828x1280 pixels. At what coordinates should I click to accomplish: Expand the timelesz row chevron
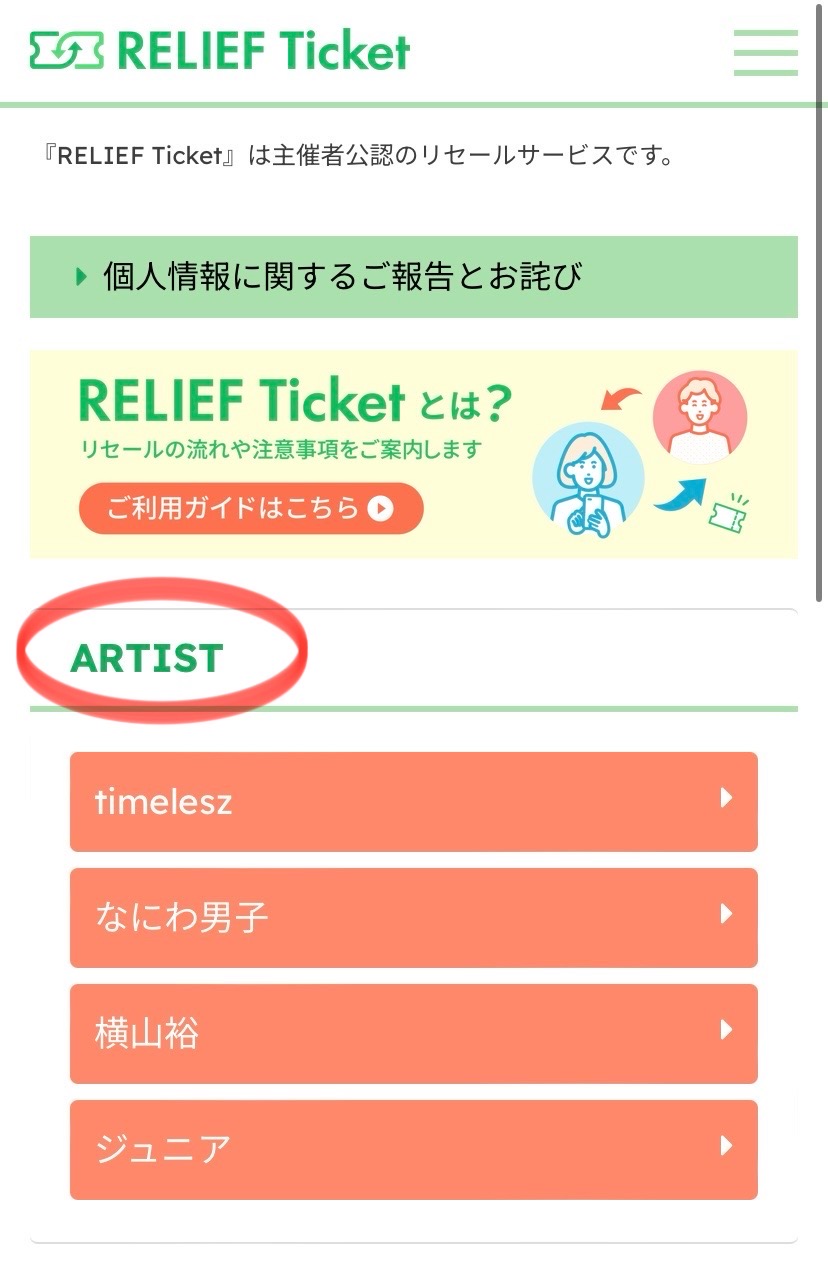tap(727, 798)
